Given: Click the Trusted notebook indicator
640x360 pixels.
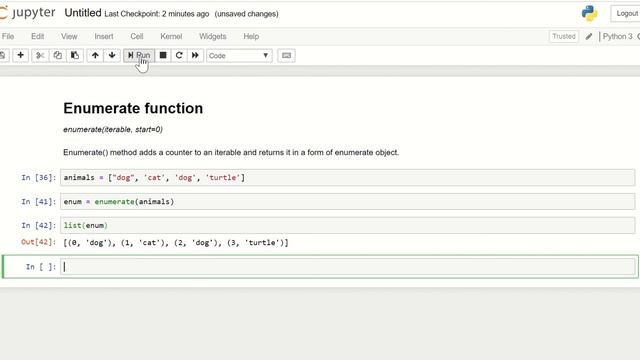Looking at the screenshot, I should tap(564, 36).
